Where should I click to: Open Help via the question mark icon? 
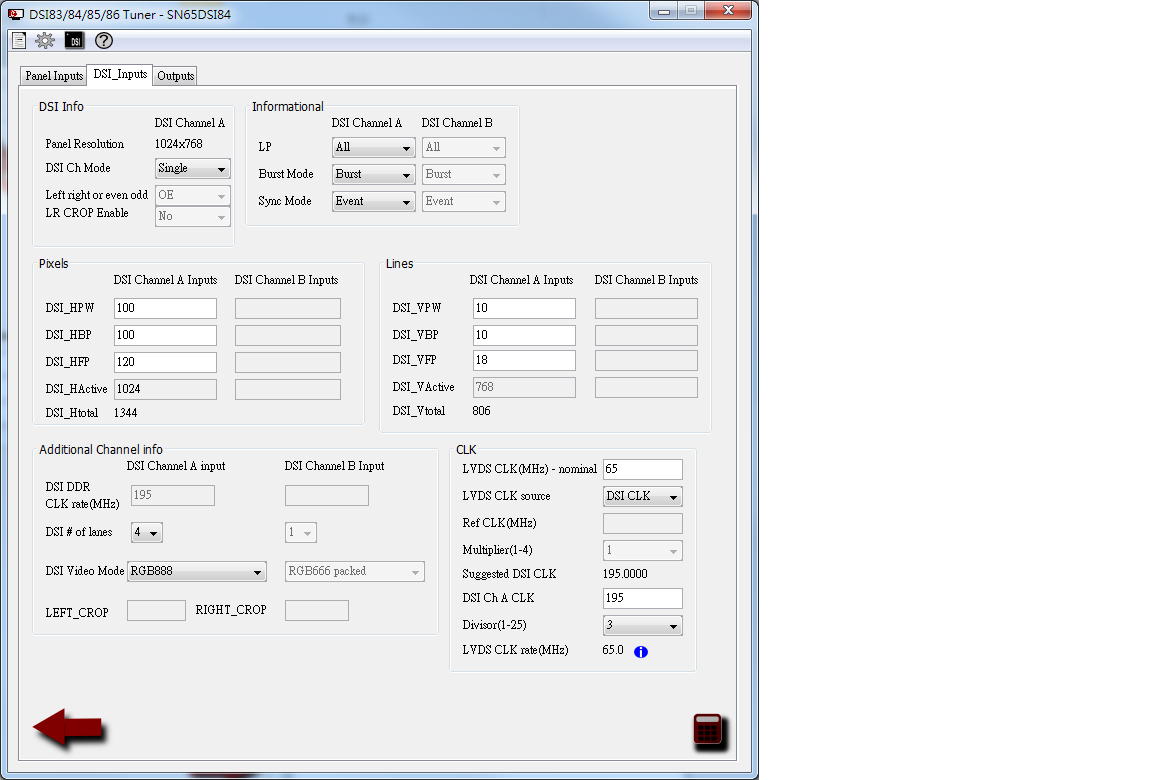(x=102, y=40)
